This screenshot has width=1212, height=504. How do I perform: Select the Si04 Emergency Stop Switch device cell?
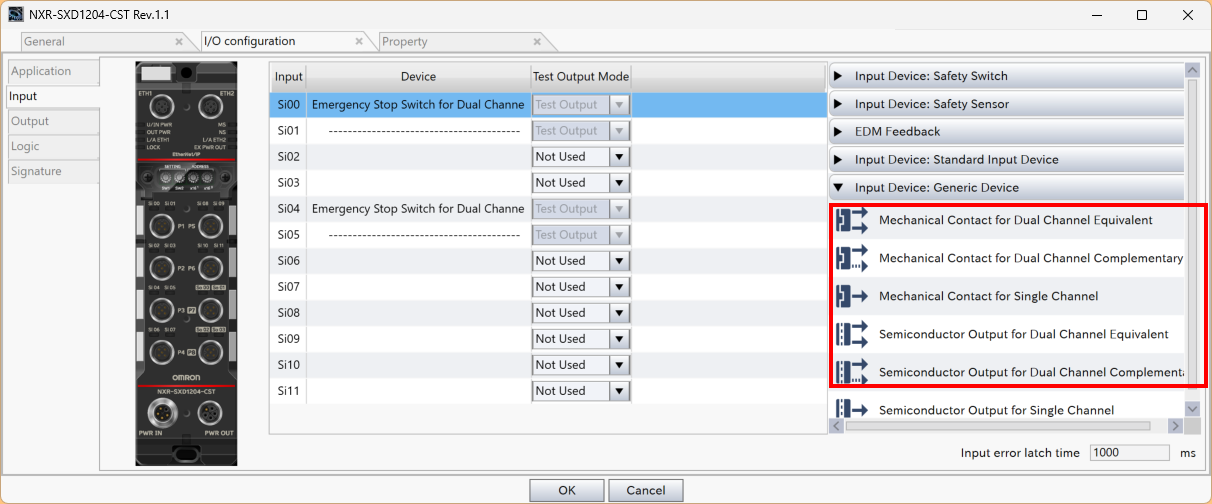418,208
